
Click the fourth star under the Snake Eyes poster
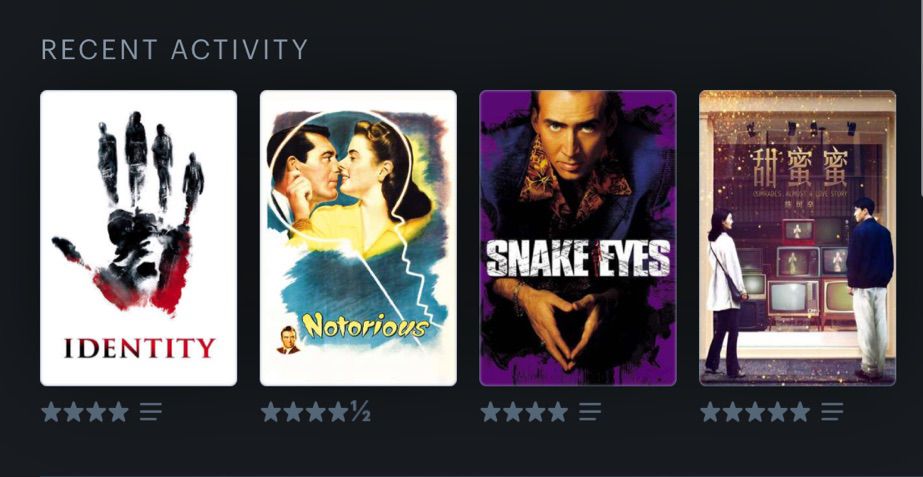coord(557,412)
